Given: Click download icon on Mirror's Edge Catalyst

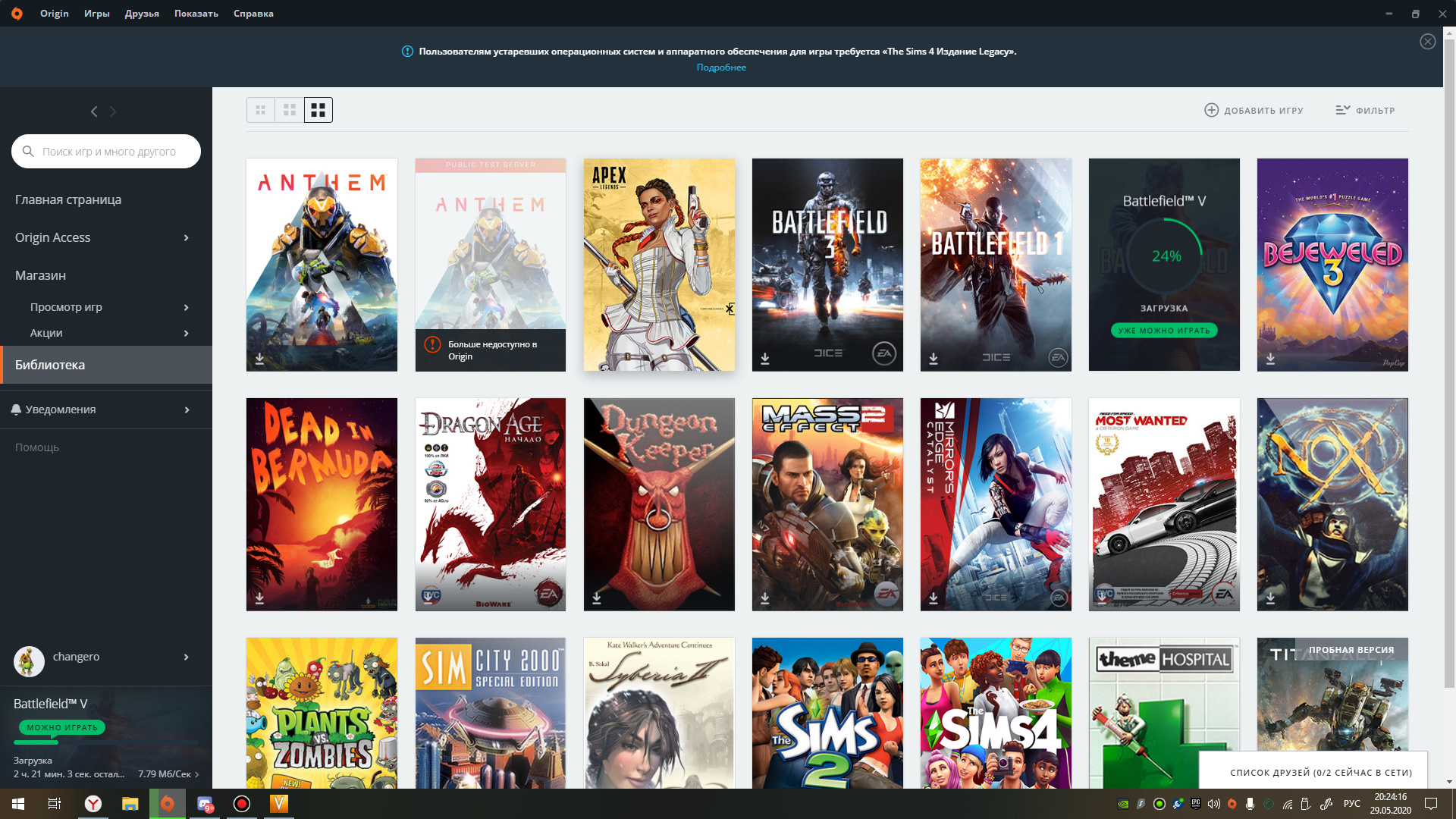Looking at the screenshot, I should (934, 598).
